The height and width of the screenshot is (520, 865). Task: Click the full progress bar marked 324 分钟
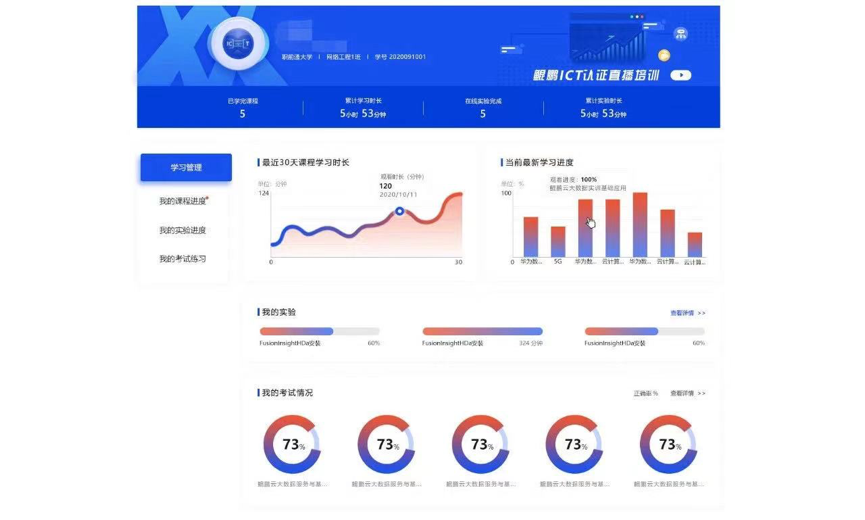coord(482,331)
